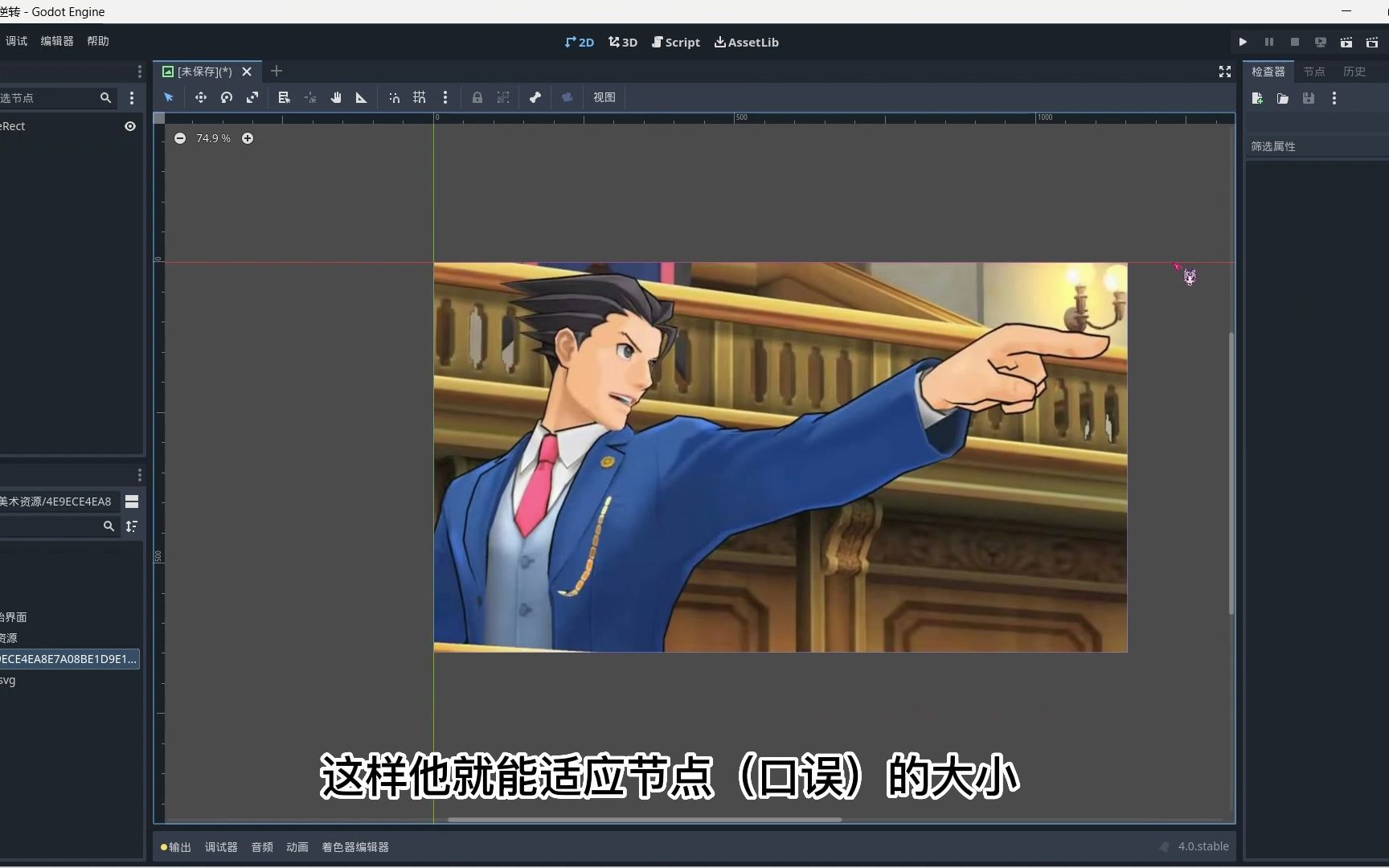Image resolution: width=1389 pixels, height=868 pixels.
Task: Open filesystem sort options
Action: [132, 526]
